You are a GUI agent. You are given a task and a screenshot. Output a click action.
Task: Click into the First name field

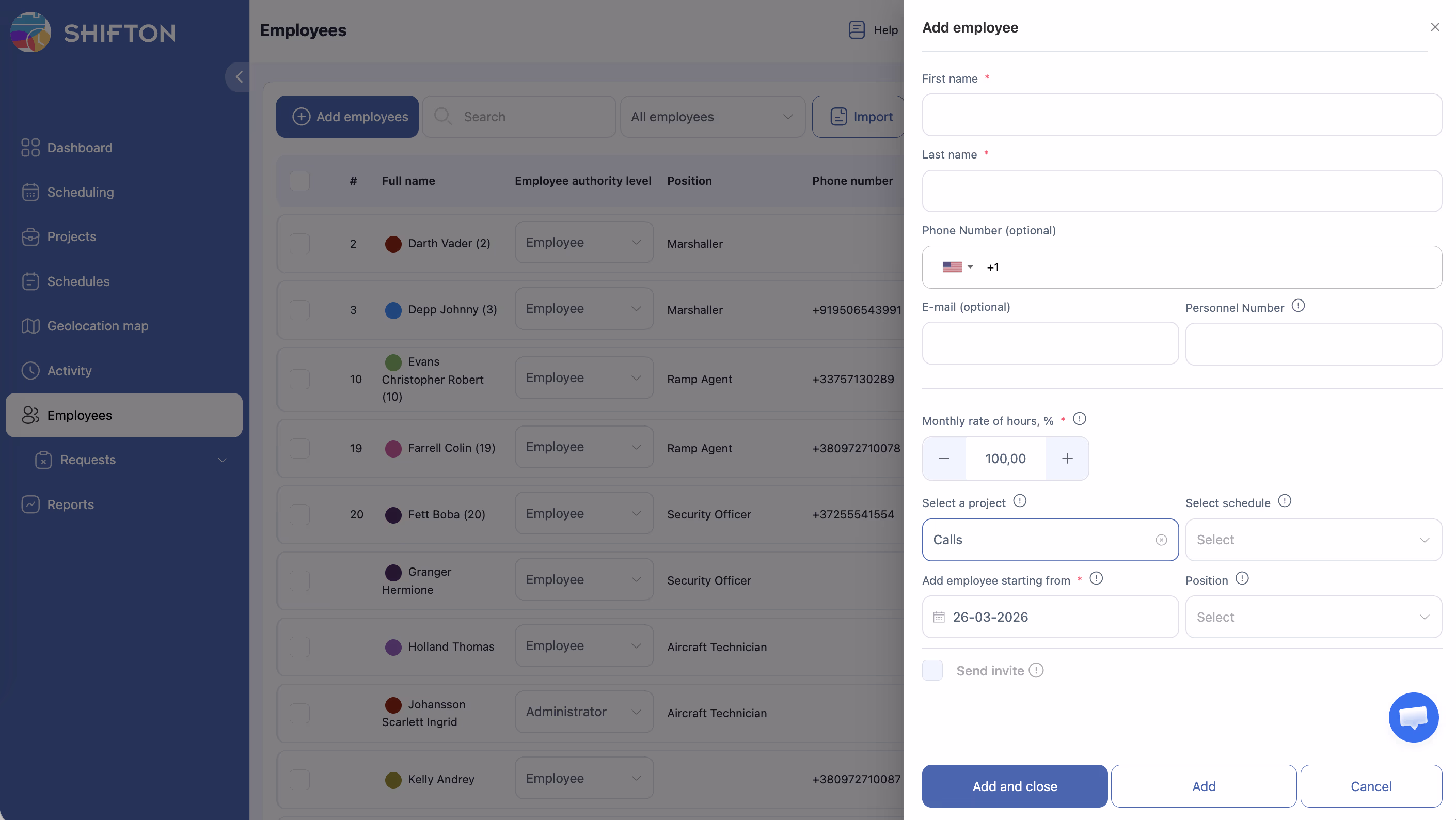(x=1181, y=115)
